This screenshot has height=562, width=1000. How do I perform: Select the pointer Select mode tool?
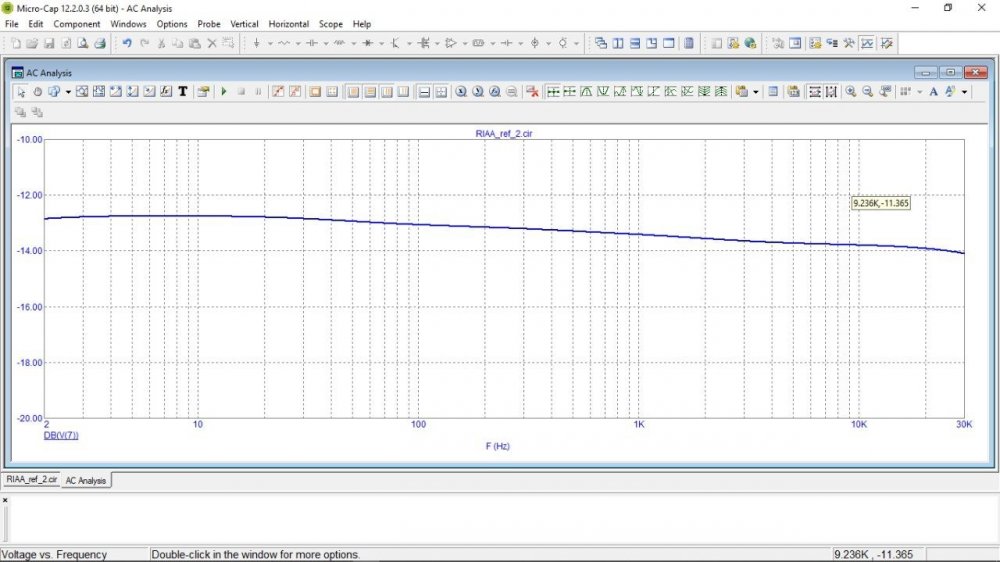point(21,92)
